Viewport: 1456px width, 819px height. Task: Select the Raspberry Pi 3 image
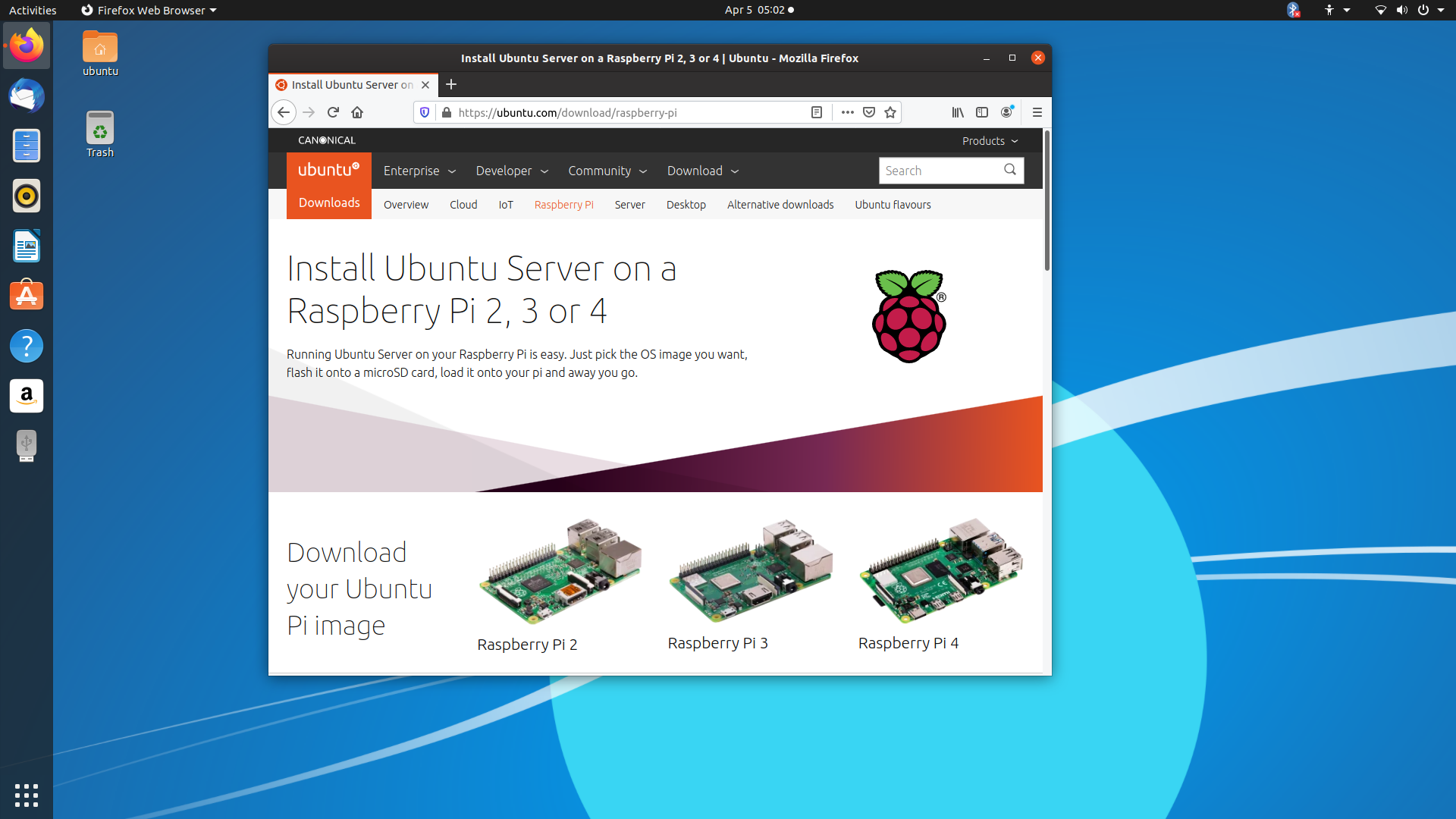[750, 571]
